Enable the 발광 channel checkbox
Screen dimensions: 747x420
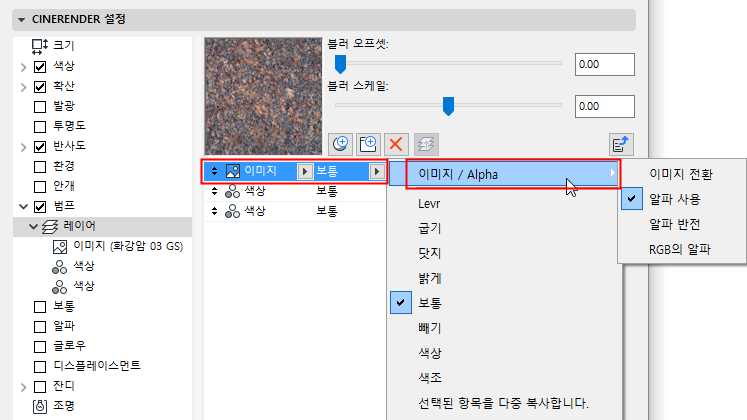[x=40, y=107]
